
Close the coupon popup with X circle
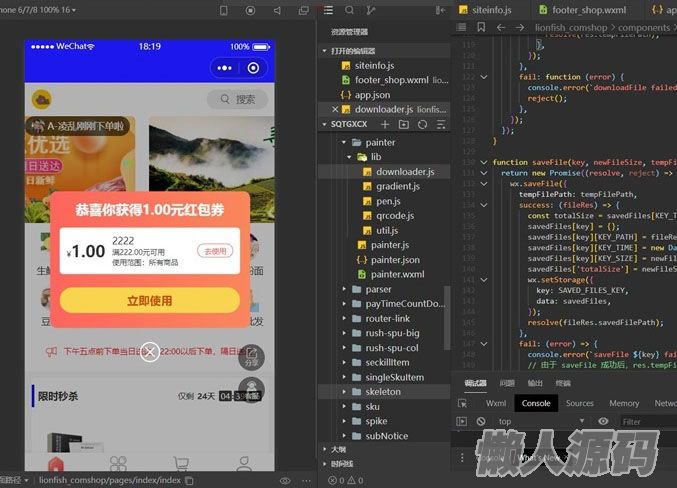pos(150,352)
